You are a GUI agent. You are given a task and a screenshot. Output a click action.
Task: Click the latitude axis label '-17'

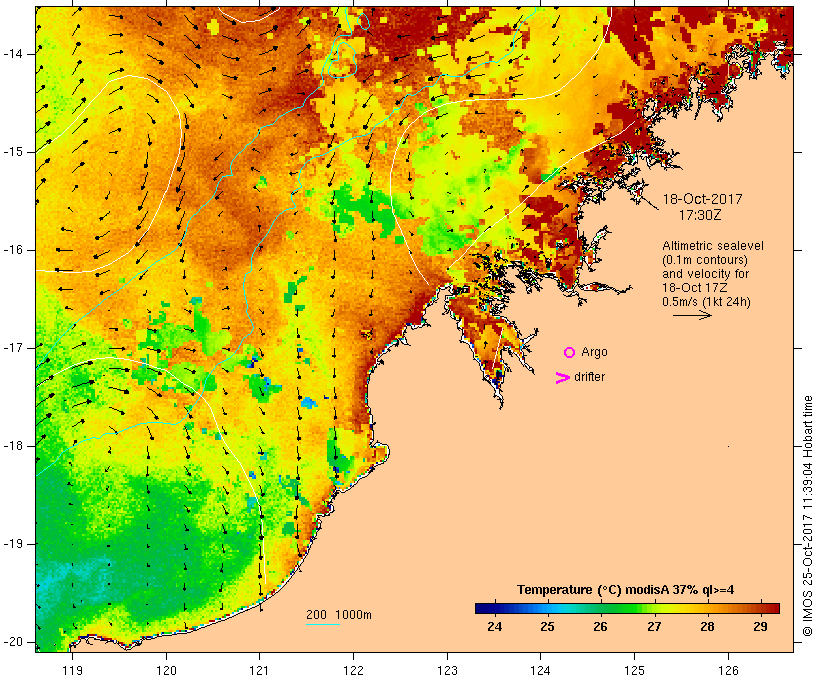tap(13, 348)
